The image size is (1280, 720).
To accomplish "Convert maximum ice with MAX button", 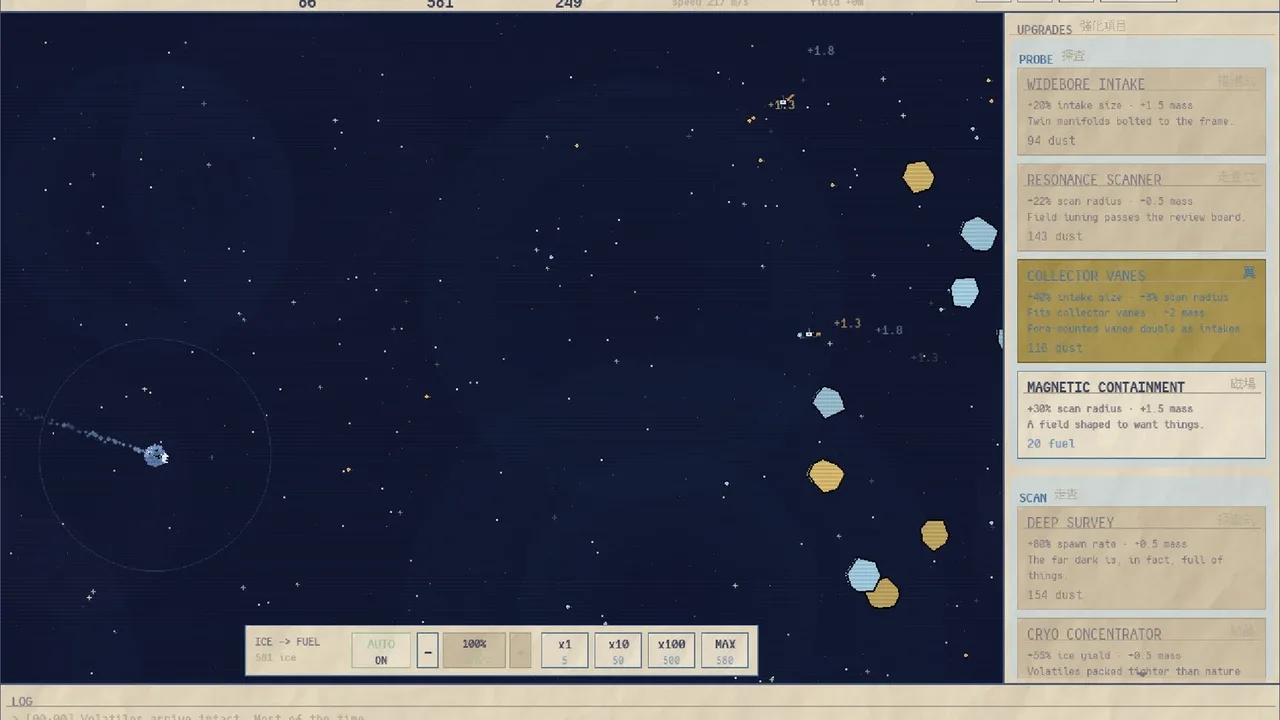I will [x=725, y=651].
